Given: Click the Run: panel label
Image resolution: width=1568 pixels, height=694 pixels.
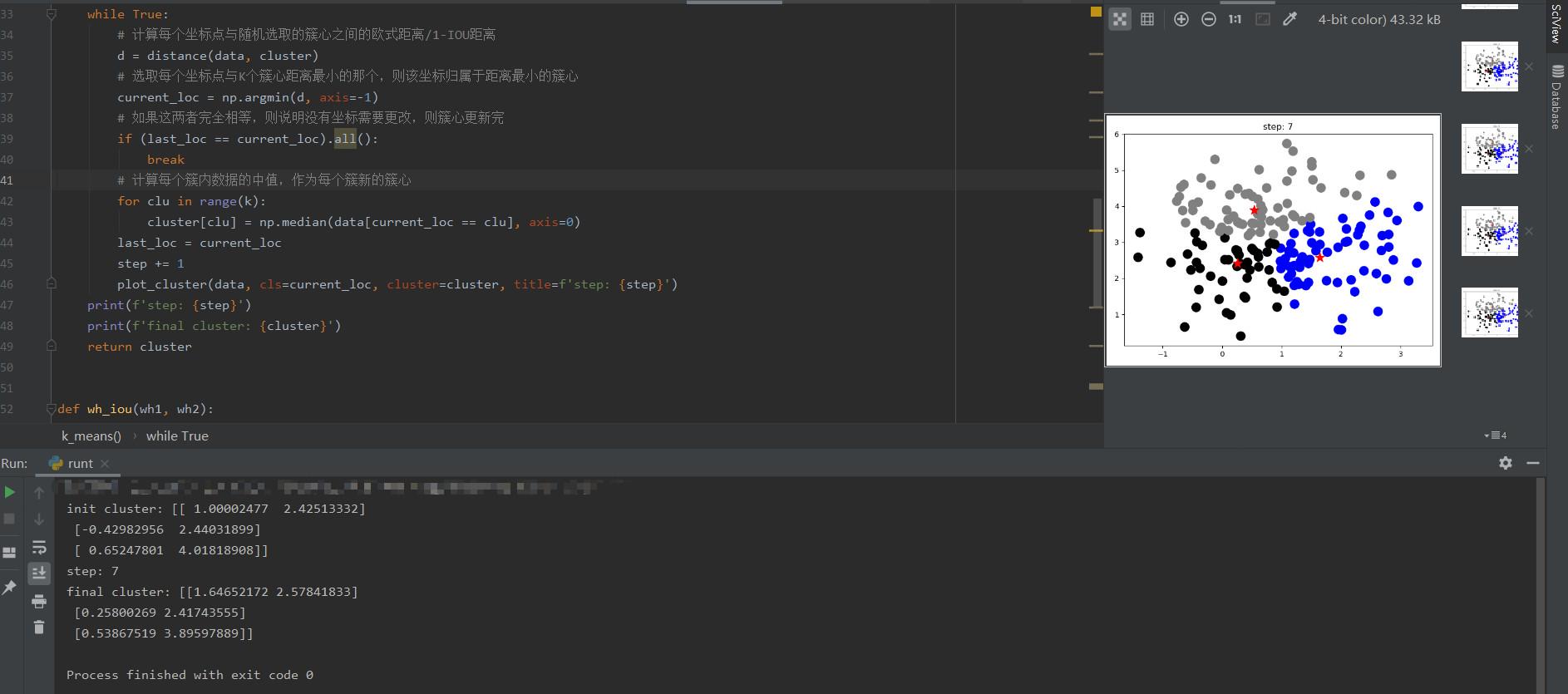Looking at the screenshot, I should click(14, 463).
